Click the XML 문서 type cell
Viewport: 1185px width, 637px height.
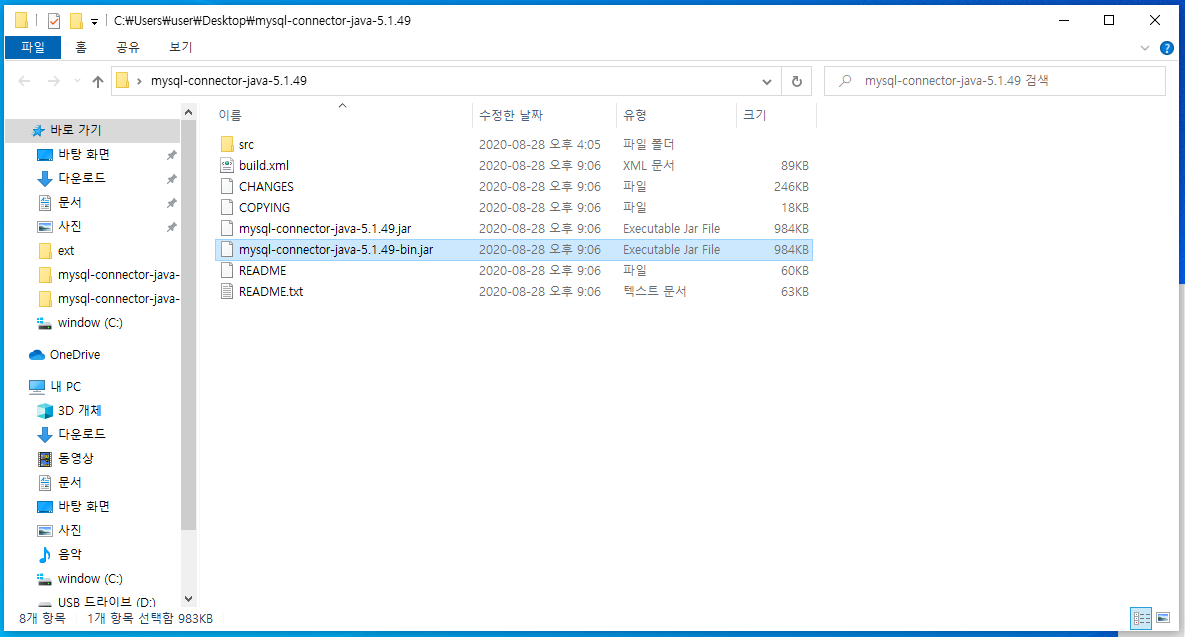648,165
